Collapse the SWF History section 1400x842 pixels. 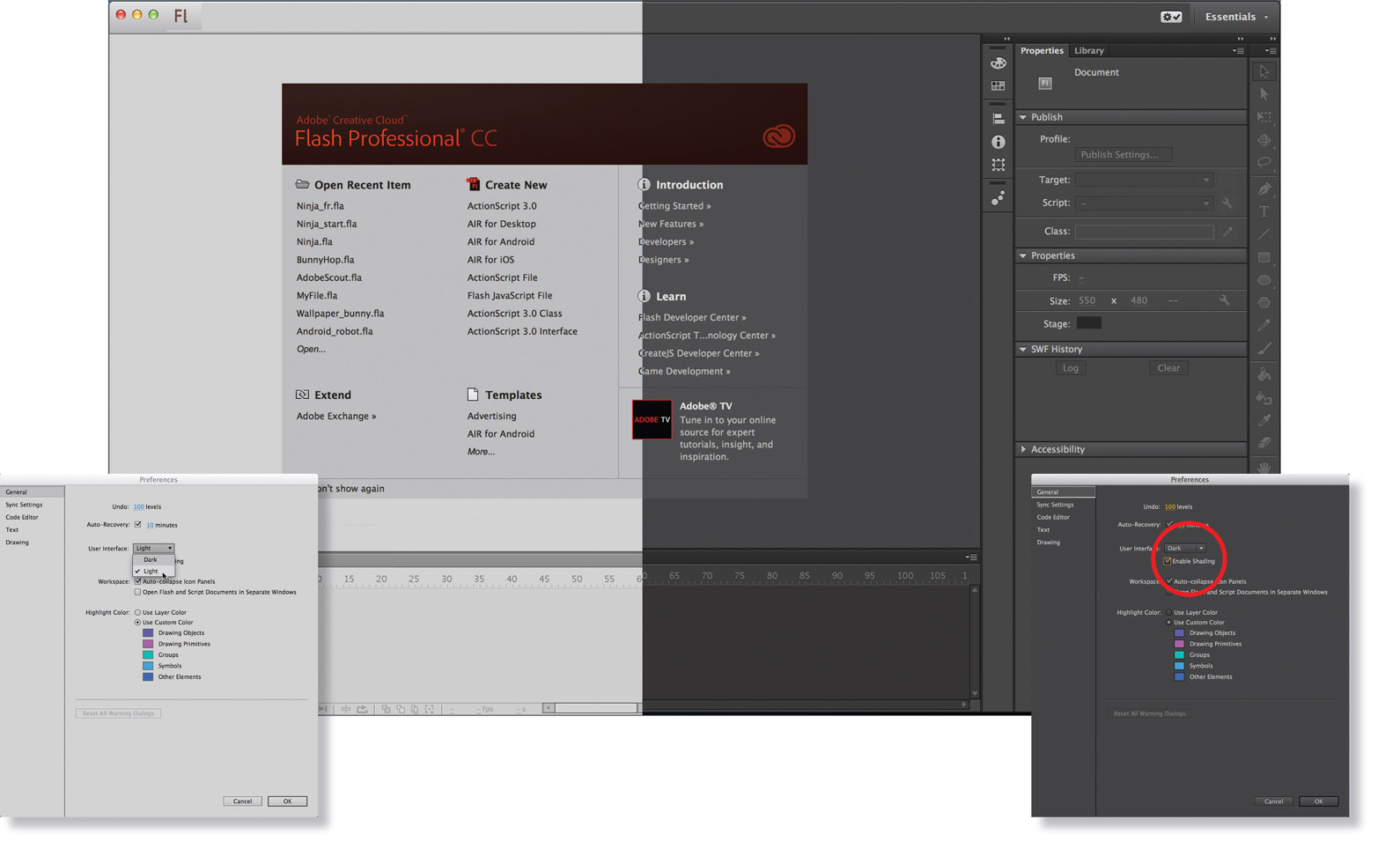(1023, 350)
